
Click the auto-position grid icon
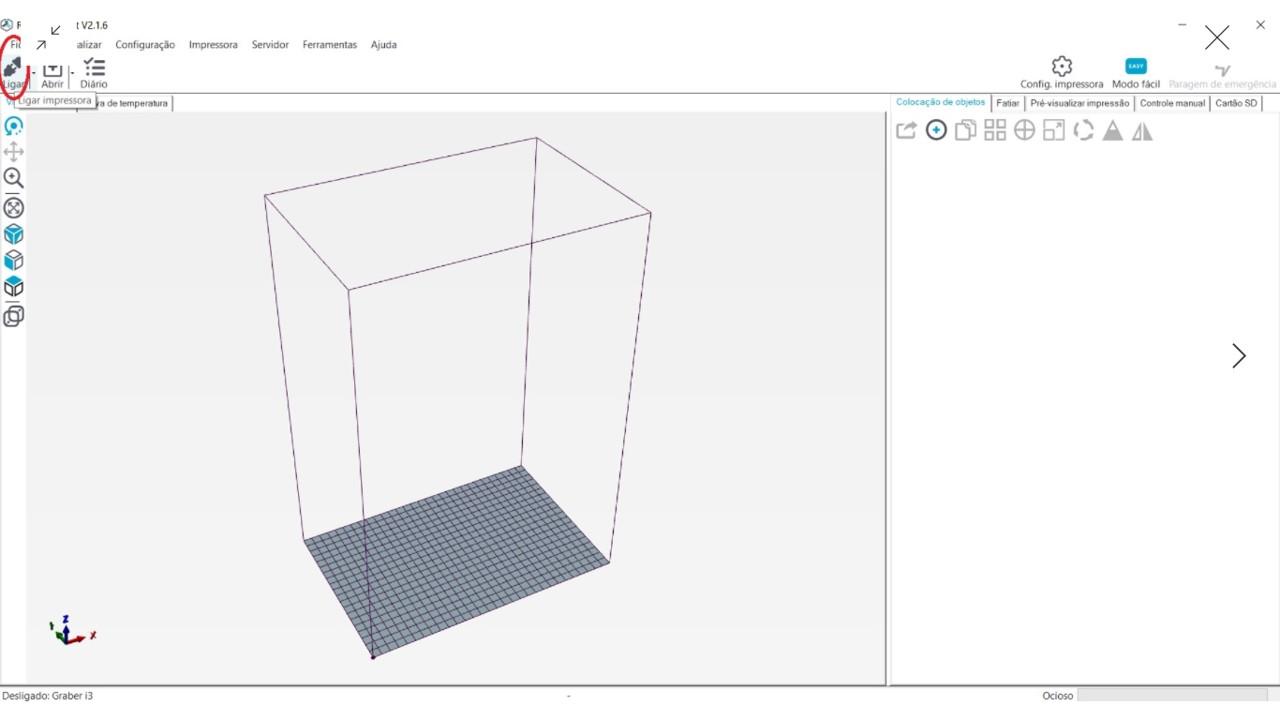click(x=995, y=130)
